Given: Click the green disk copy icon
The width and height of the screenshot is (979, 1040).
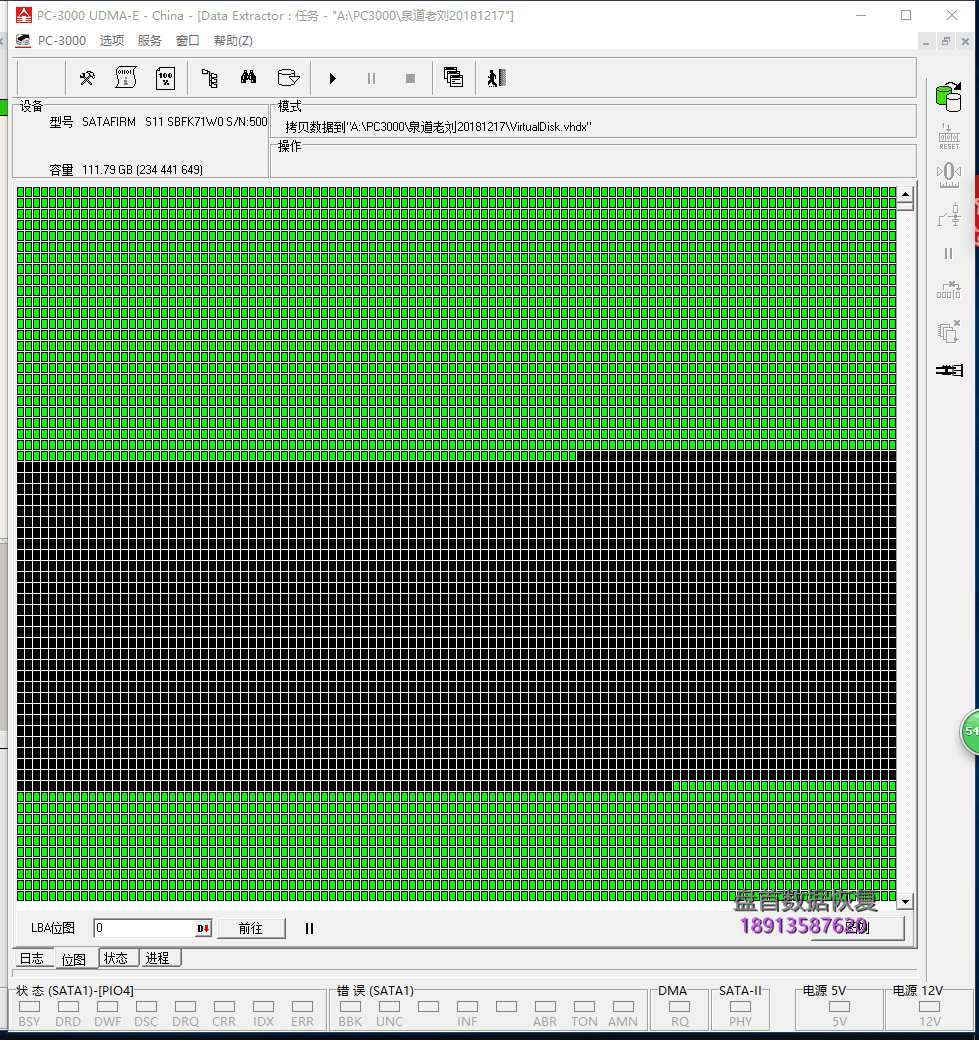Looking at the screenshot, I should coord(948,97).
